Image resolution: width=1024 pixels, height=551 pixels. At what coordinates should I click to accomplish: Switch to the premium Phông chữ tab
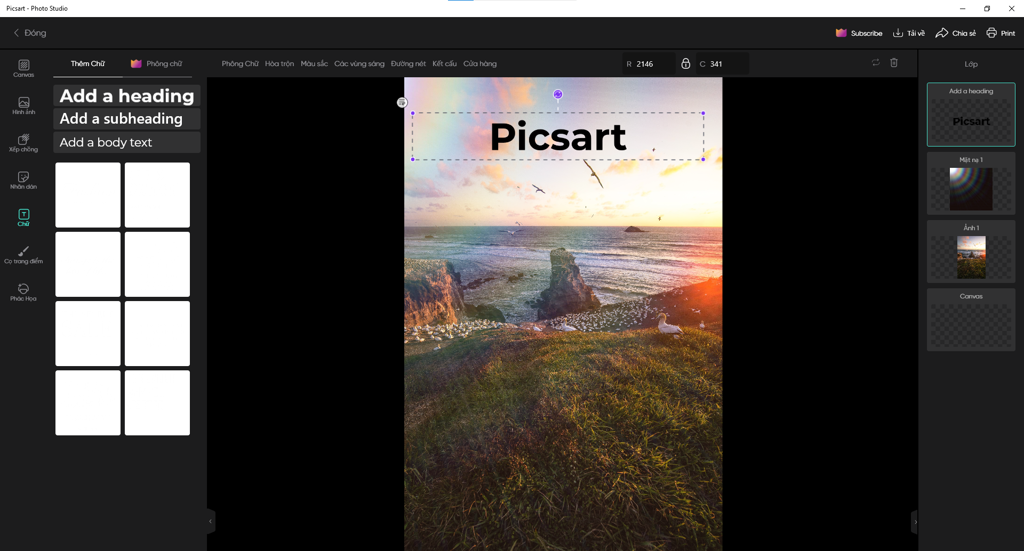(156, 63)
